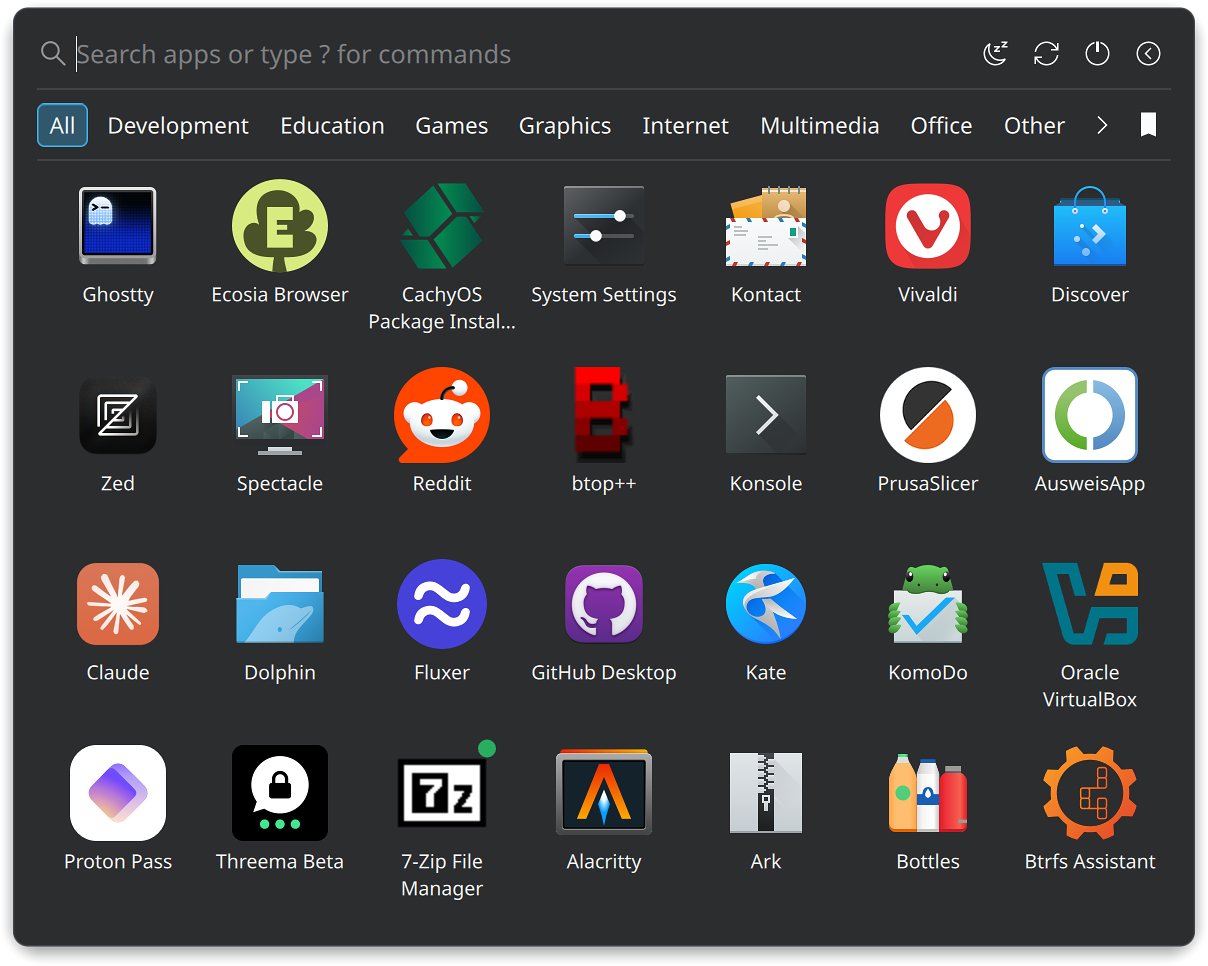The image size is (1208, 966).
Task: Switch to the Games category
Action: (x=452, y=125)
